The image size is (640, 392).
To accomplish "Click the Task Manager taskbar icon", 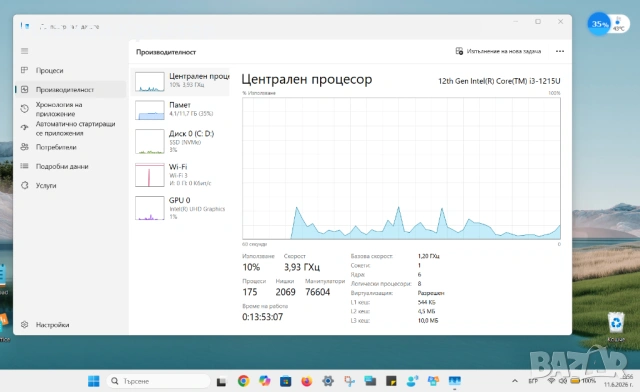I will tap(454, 381).
